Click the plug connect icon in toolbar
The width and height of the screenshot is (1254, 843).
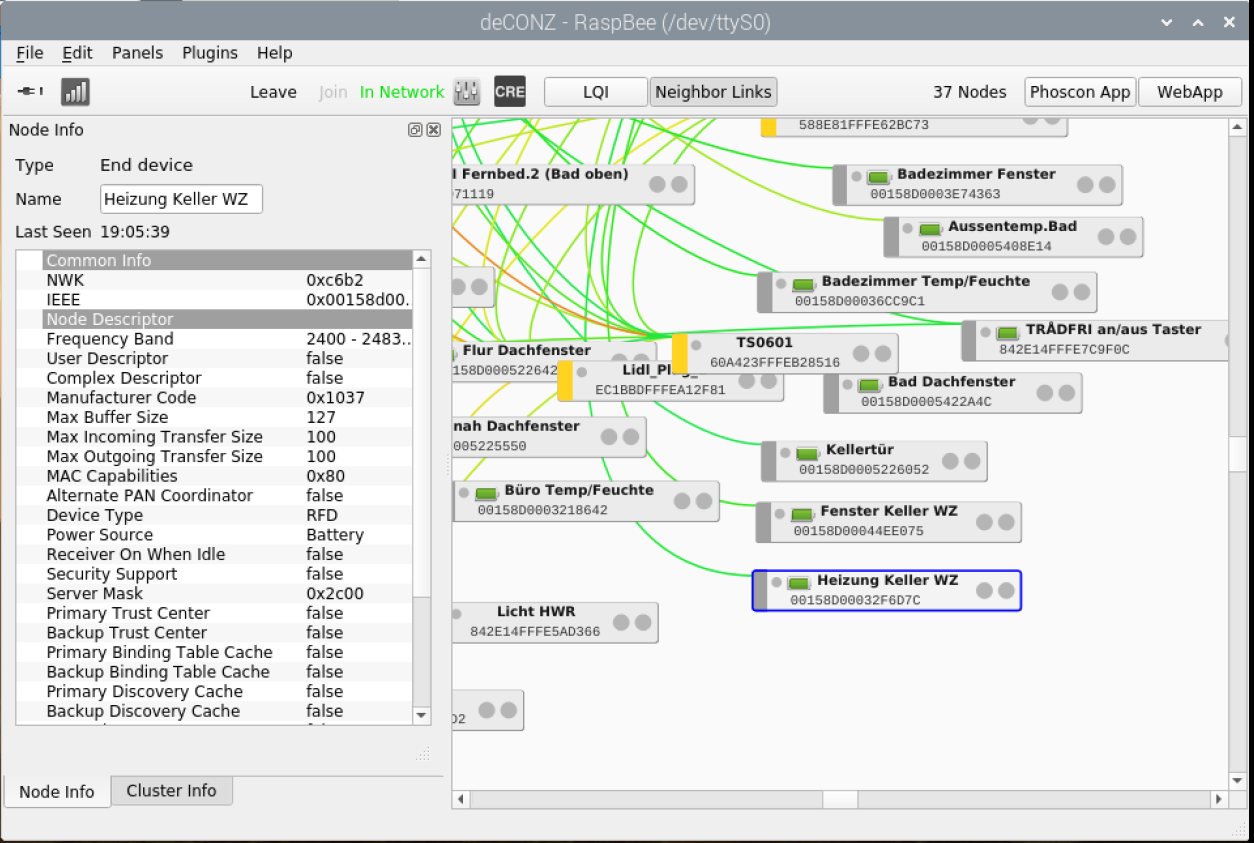coord(31,92)
